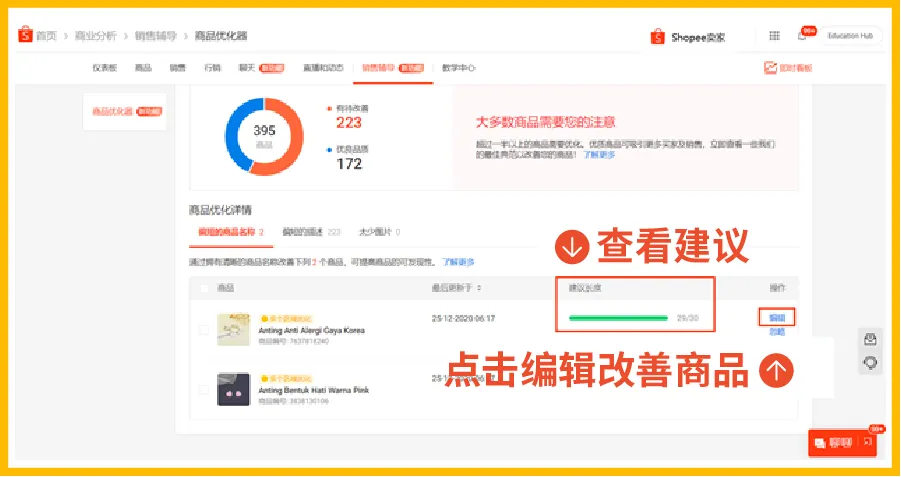The width and height of the screenshot is (901, 477).
Task: Tick checkbox for Anting Bentuk Hati Warna Pink
Action: pos(204,390)
